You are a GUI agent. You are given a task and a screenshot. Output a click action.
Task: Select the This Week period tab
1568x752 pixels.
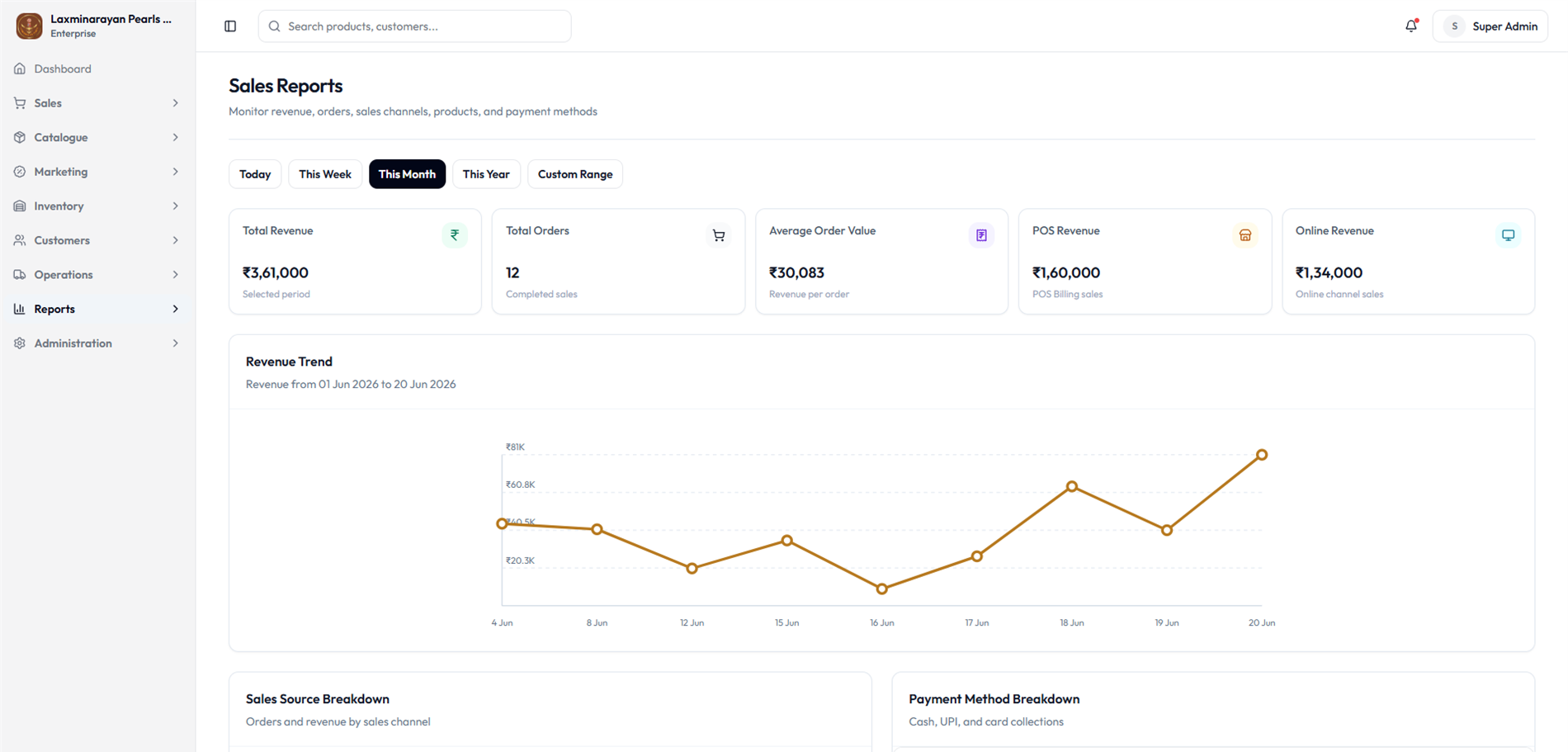click(325, 174)
